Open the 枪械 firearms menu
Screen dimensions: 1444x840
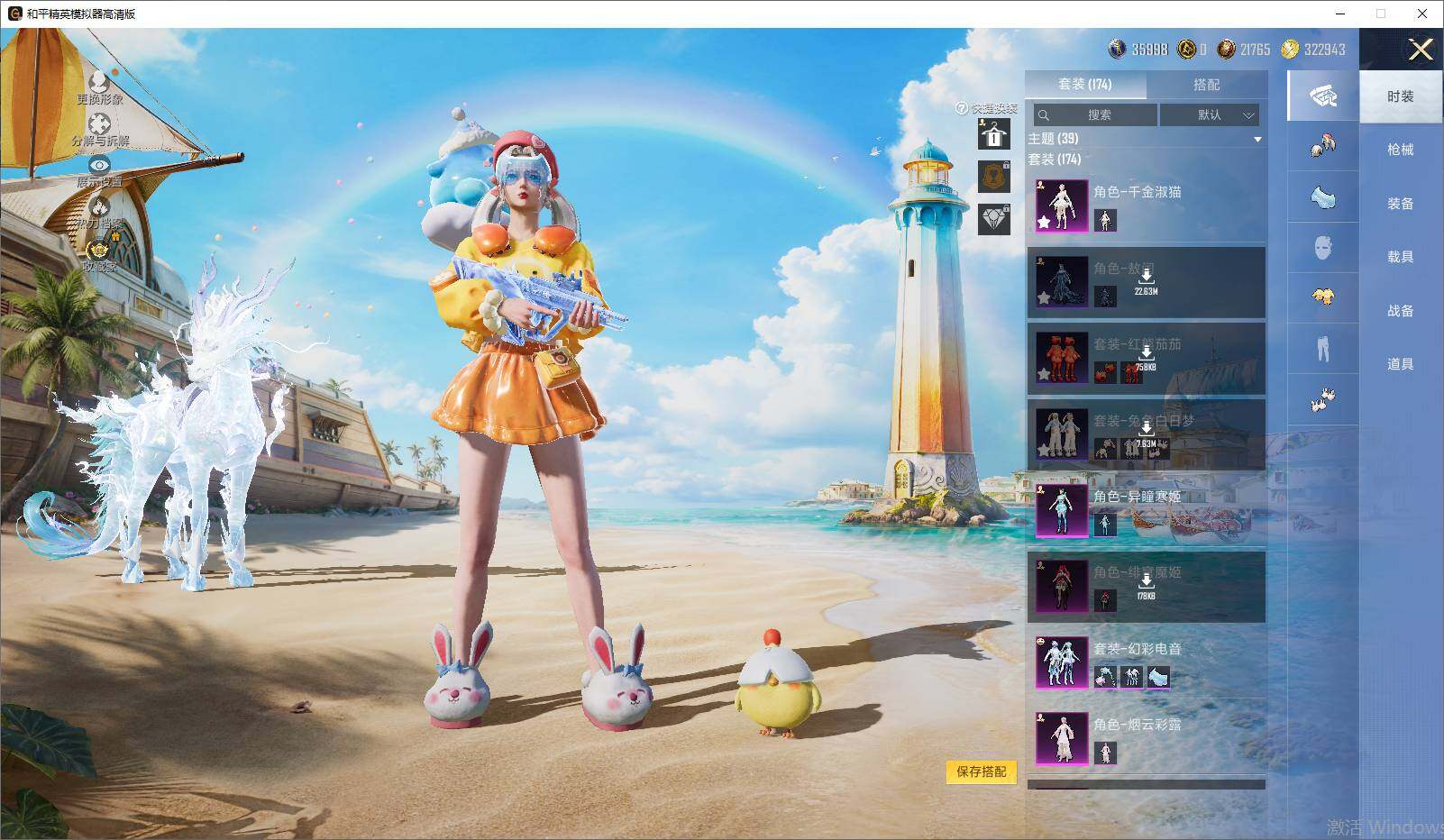(x=1401, y=150)
